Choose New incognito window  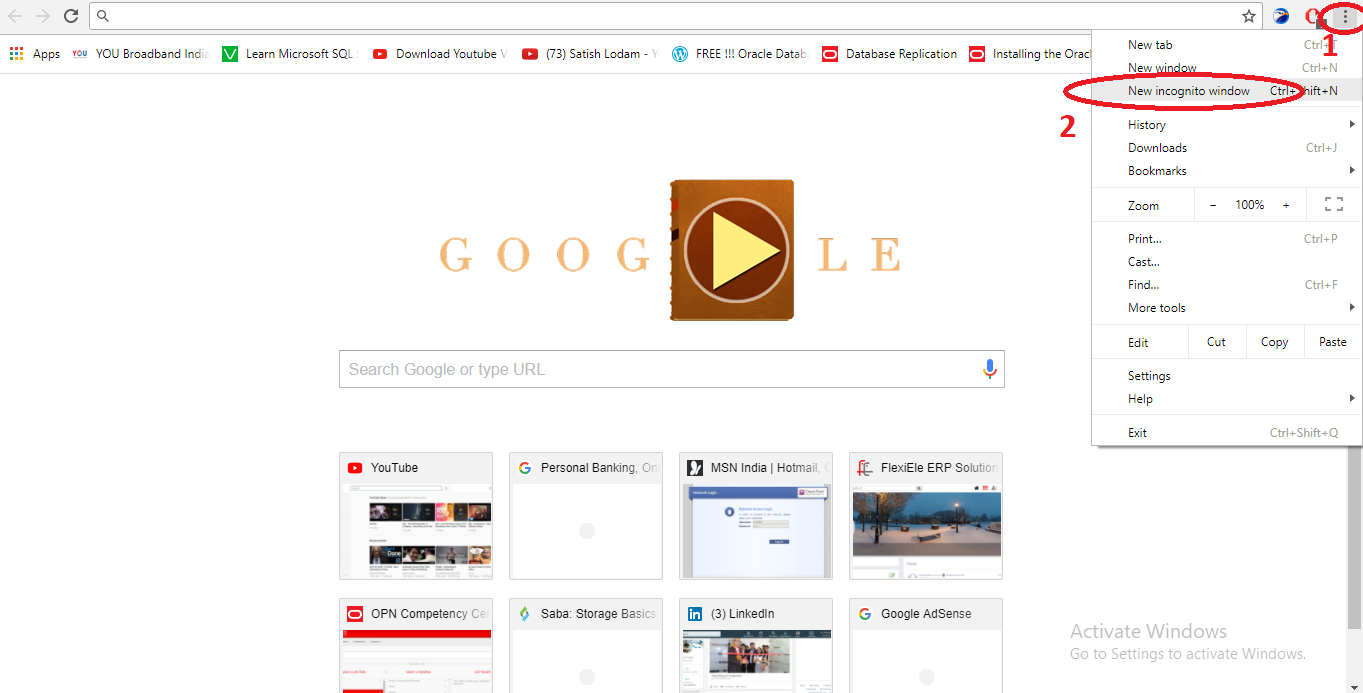[x=1227, y=91]
